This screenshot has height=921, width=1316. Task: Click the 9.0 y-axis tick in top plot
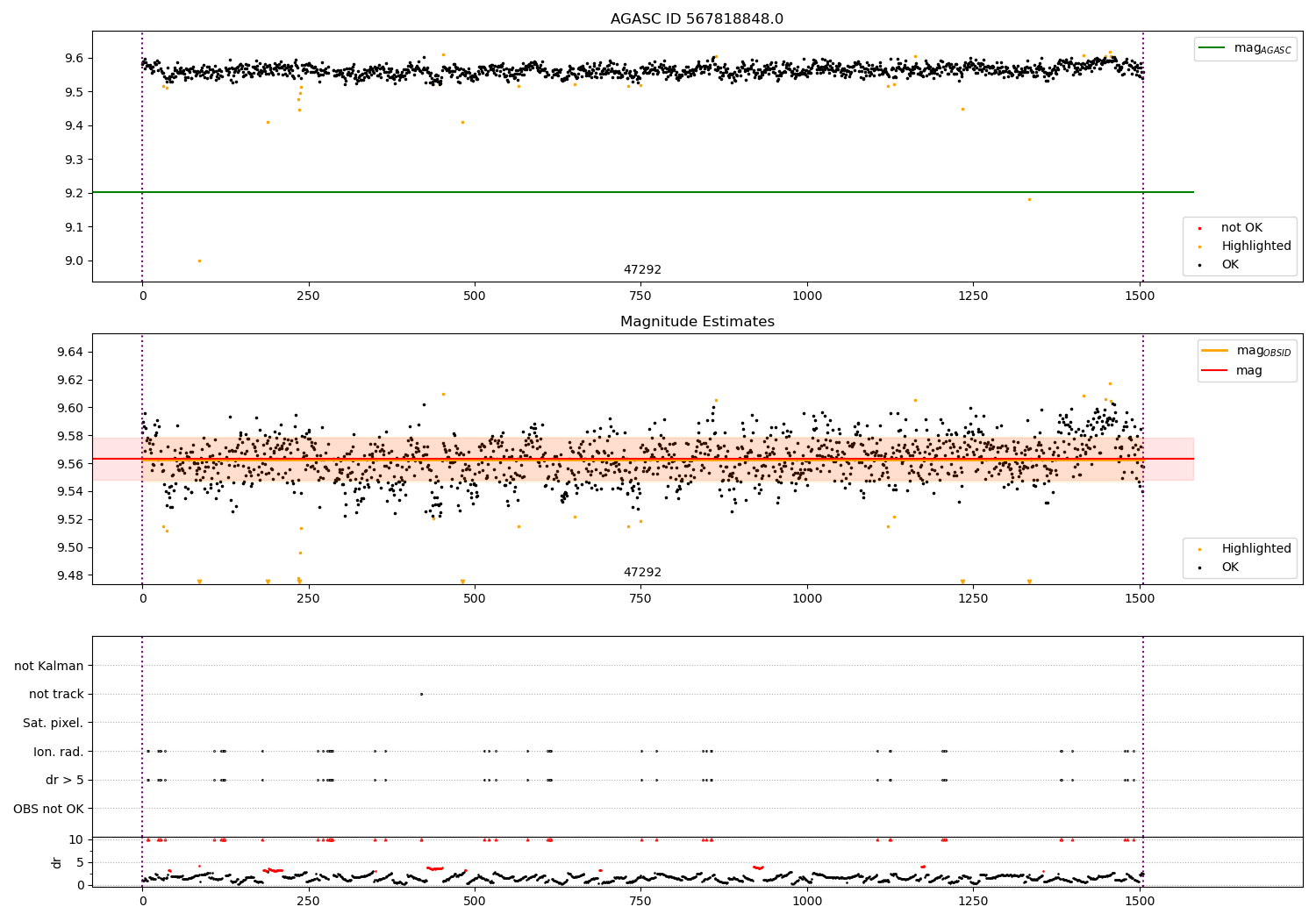click(x=76, y=261)
